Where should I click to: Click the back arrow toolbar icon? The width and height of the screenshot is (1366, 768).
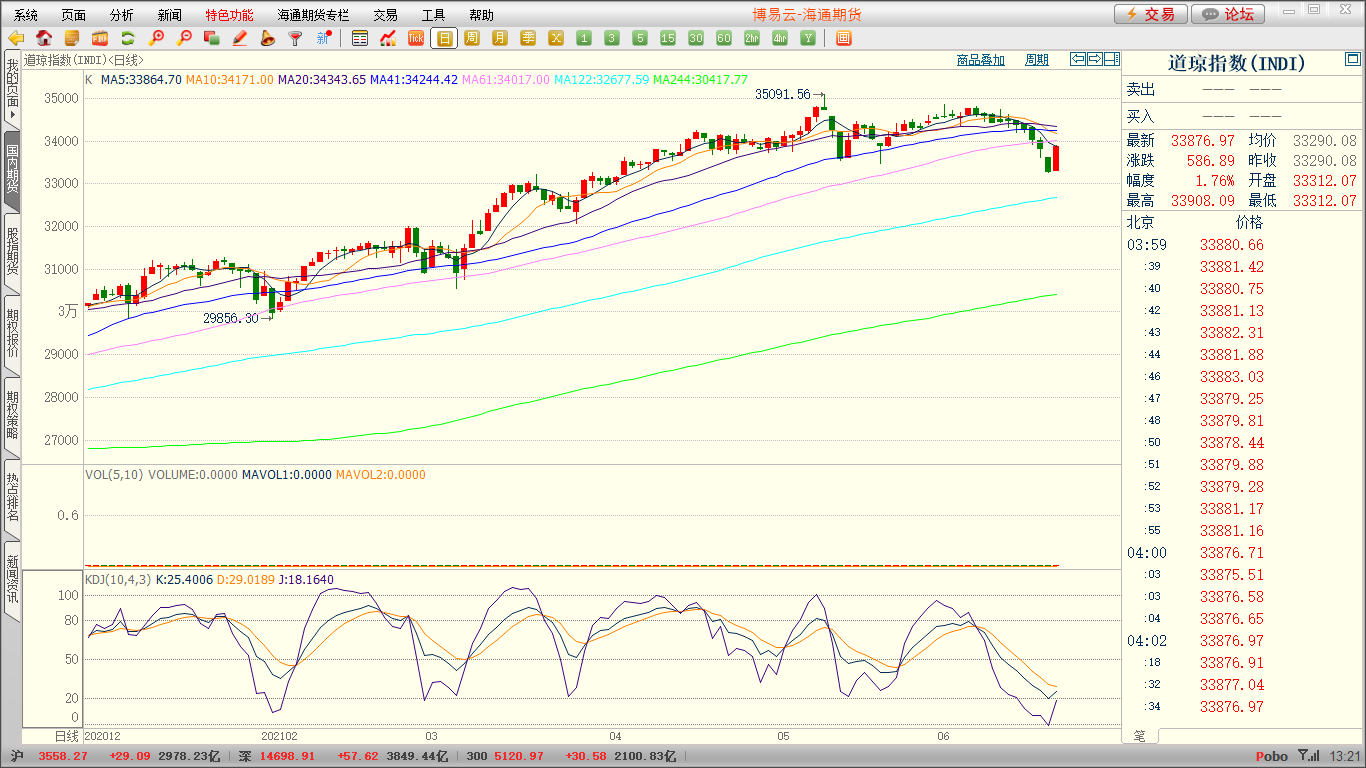pos(16,38)
